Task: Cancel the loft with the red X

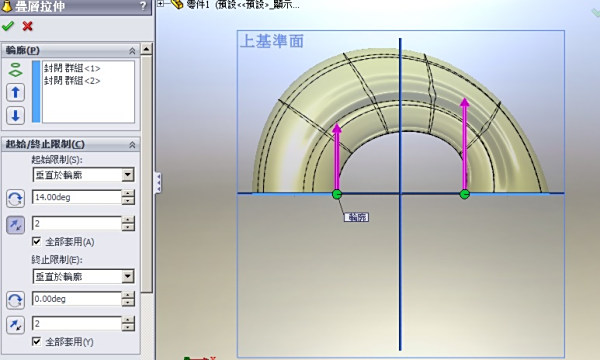Action: point(27,26)
